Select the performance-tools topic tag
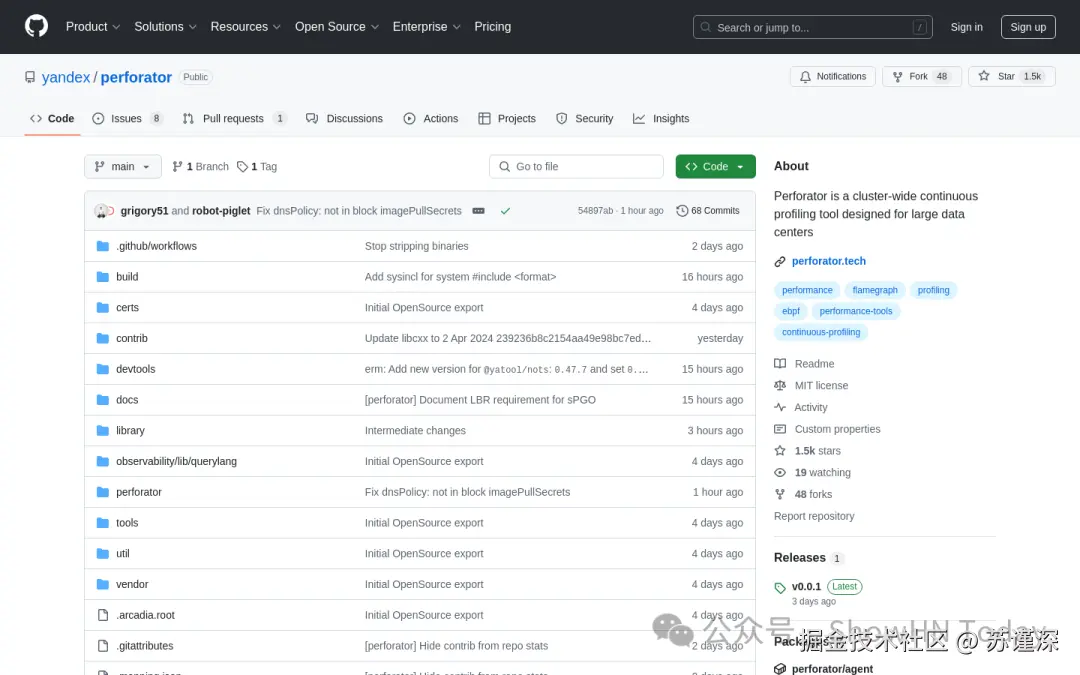Viewport: 1080px width, 675px height. point(856,311)
